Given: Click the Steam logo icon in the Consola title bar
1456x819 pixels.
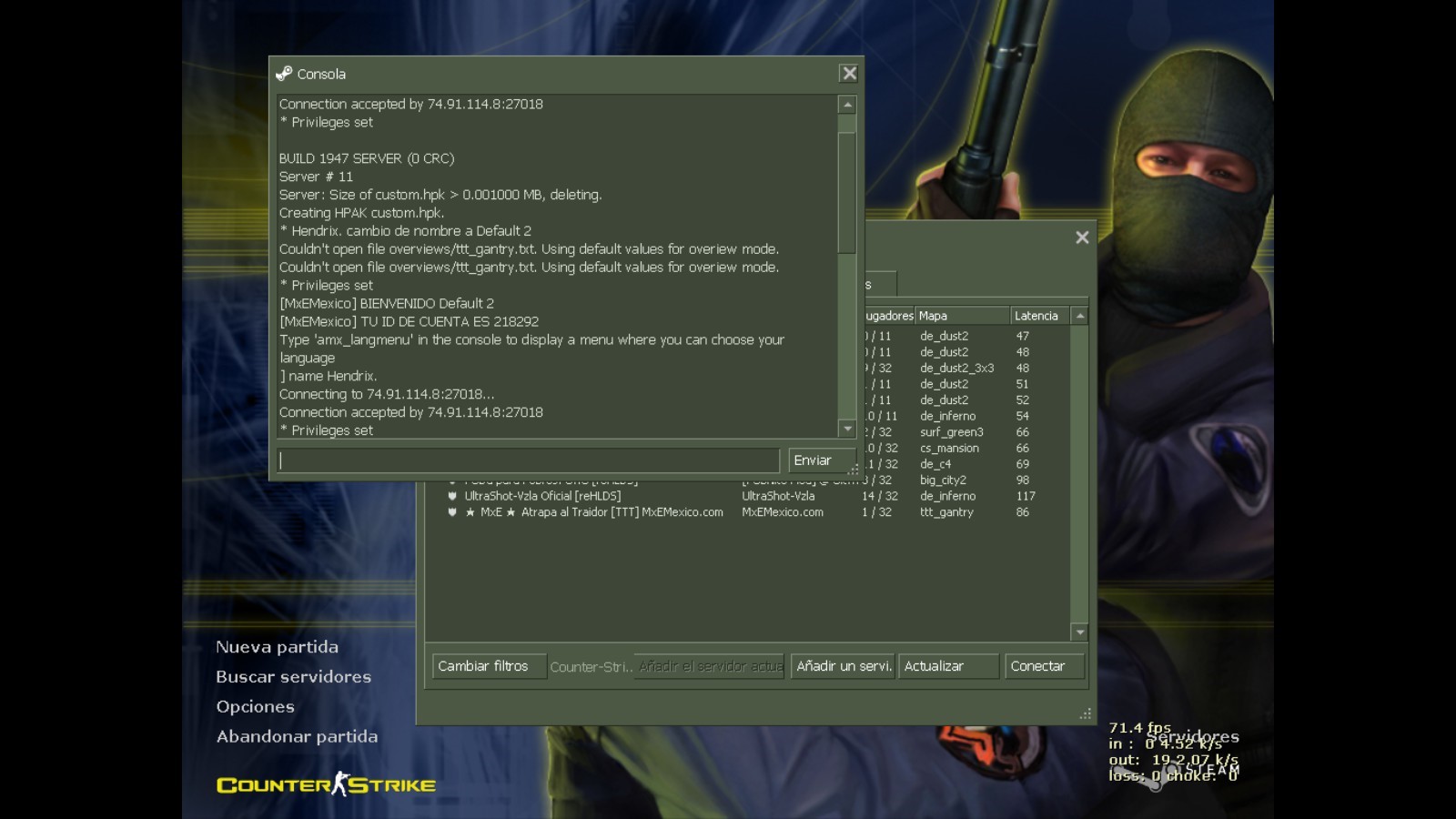Looking at the screenshot, I should (284, 74).
